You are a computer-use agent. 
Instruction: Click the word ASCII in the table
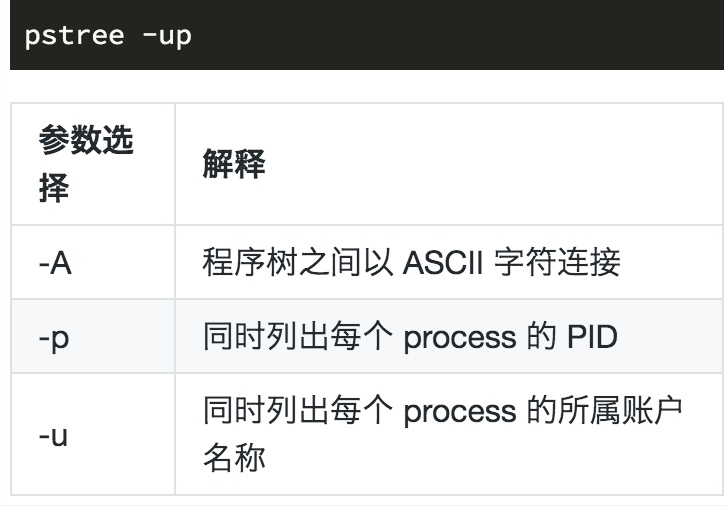click(x=443, y=262)
